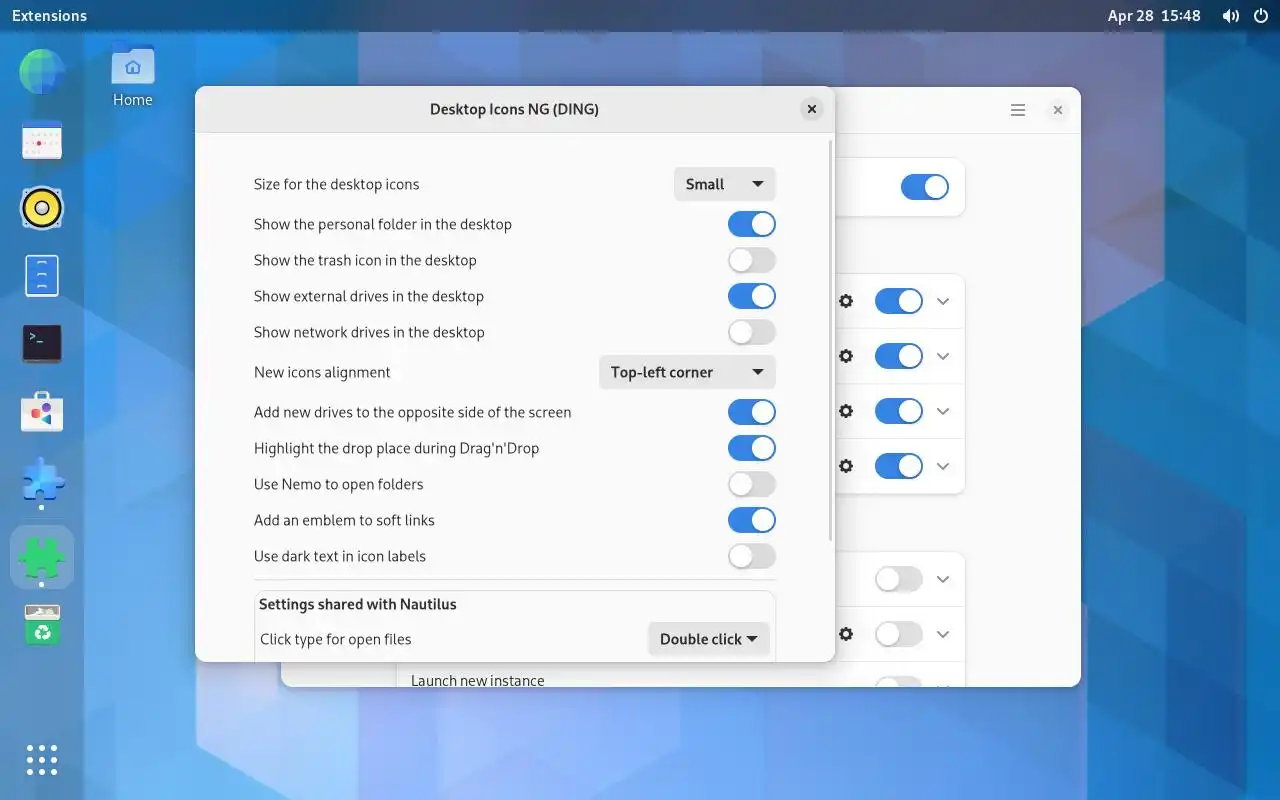Expand the last enabled row chevron in Extensions window
Viewport: 1280px width, 800px height.
coord(943,466)
